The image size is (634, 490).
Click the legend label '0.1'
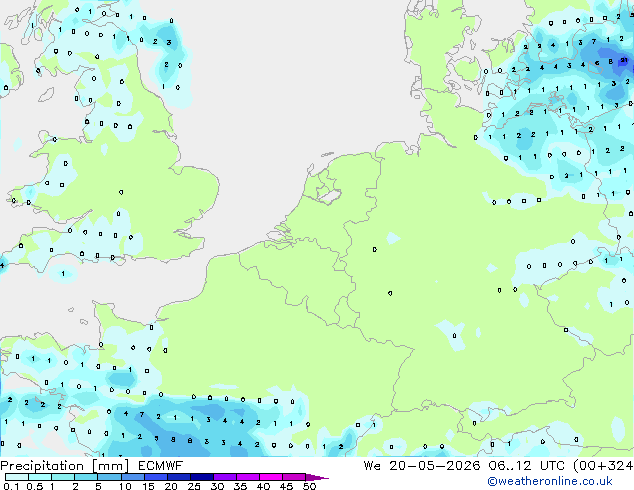pos(11,486)
